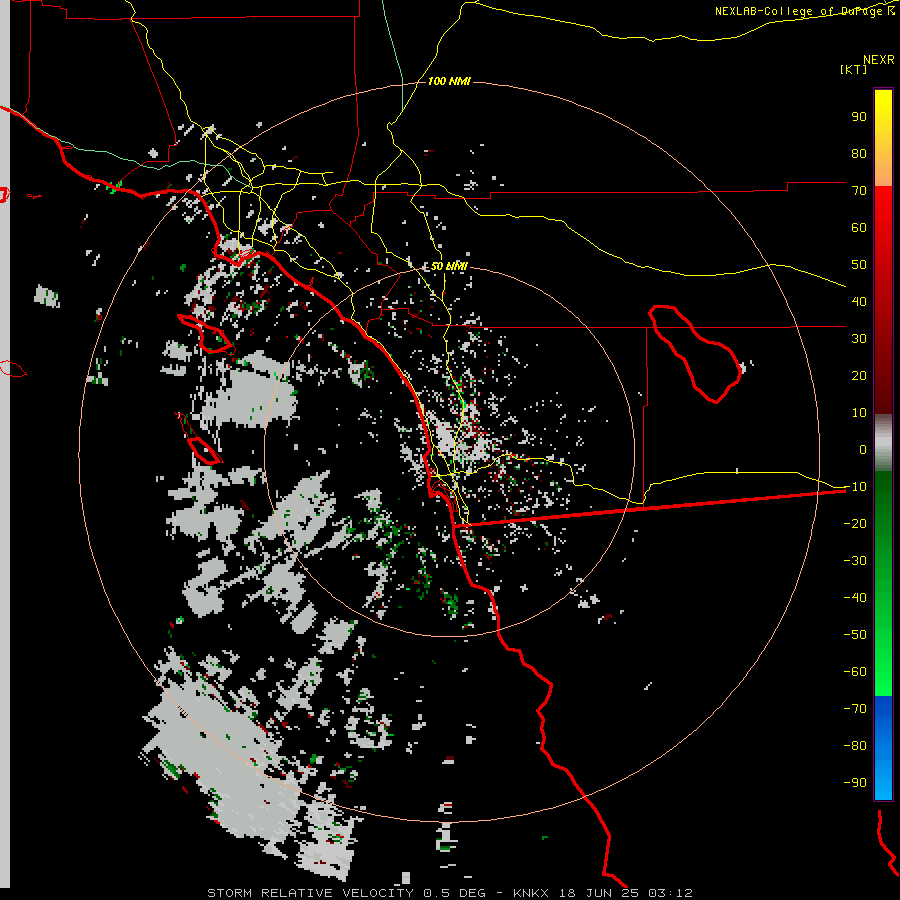Click the 0 knot scale label
The image size is (900, 900).
(863, 450)
